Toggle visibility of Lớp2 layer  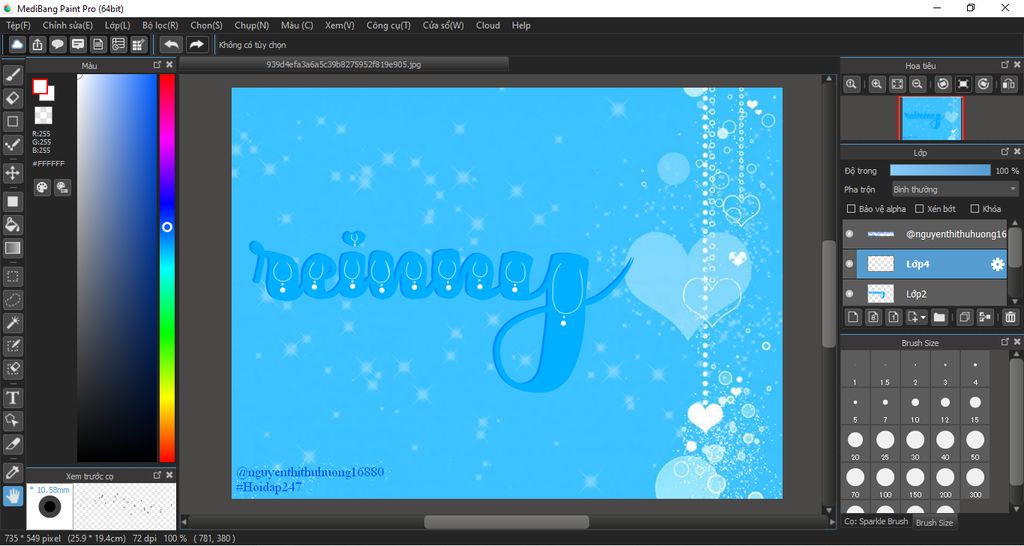849,294
